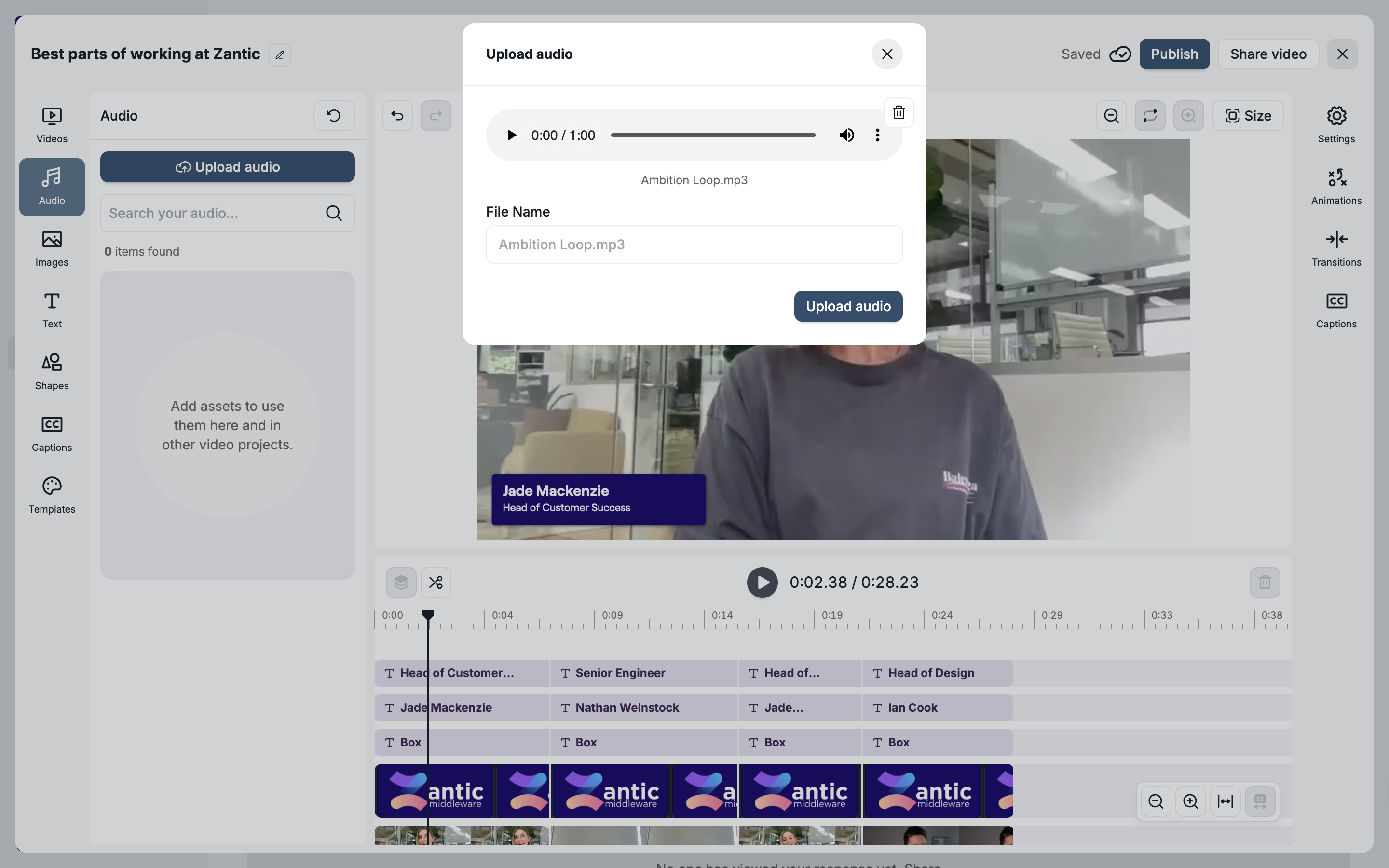Screen dimensions: 1389x868
Task: Open audio player more options menu
Action: tap(877, 136)
